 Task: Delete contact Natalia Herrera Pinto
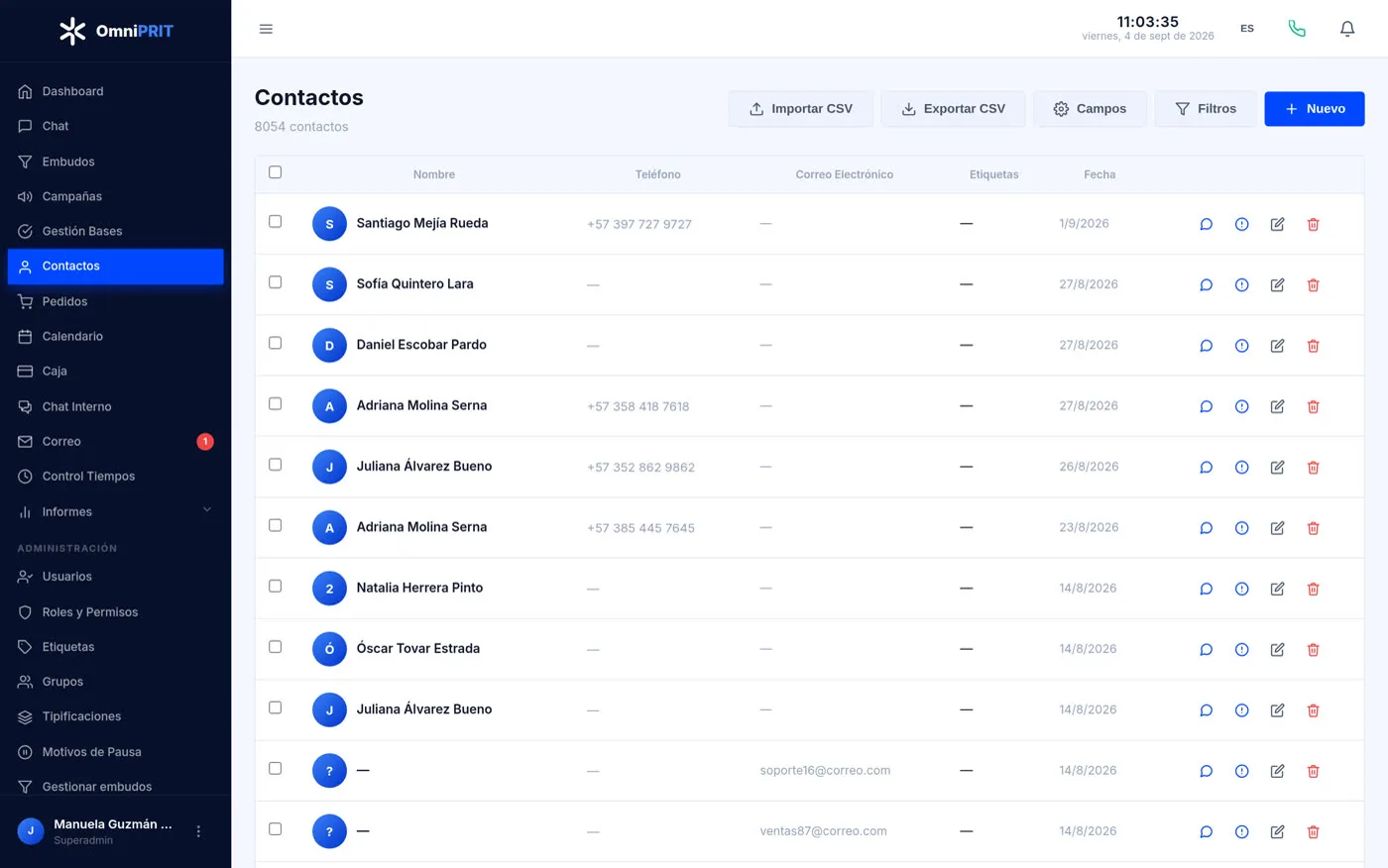1313,589
